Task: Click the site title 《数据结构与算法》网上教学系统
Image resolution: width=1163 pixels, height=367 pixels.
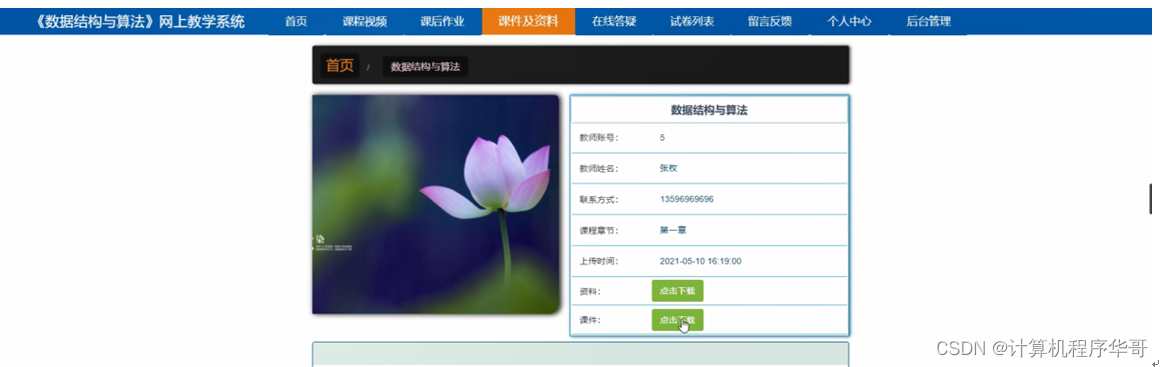Action: tap(140, 22)
